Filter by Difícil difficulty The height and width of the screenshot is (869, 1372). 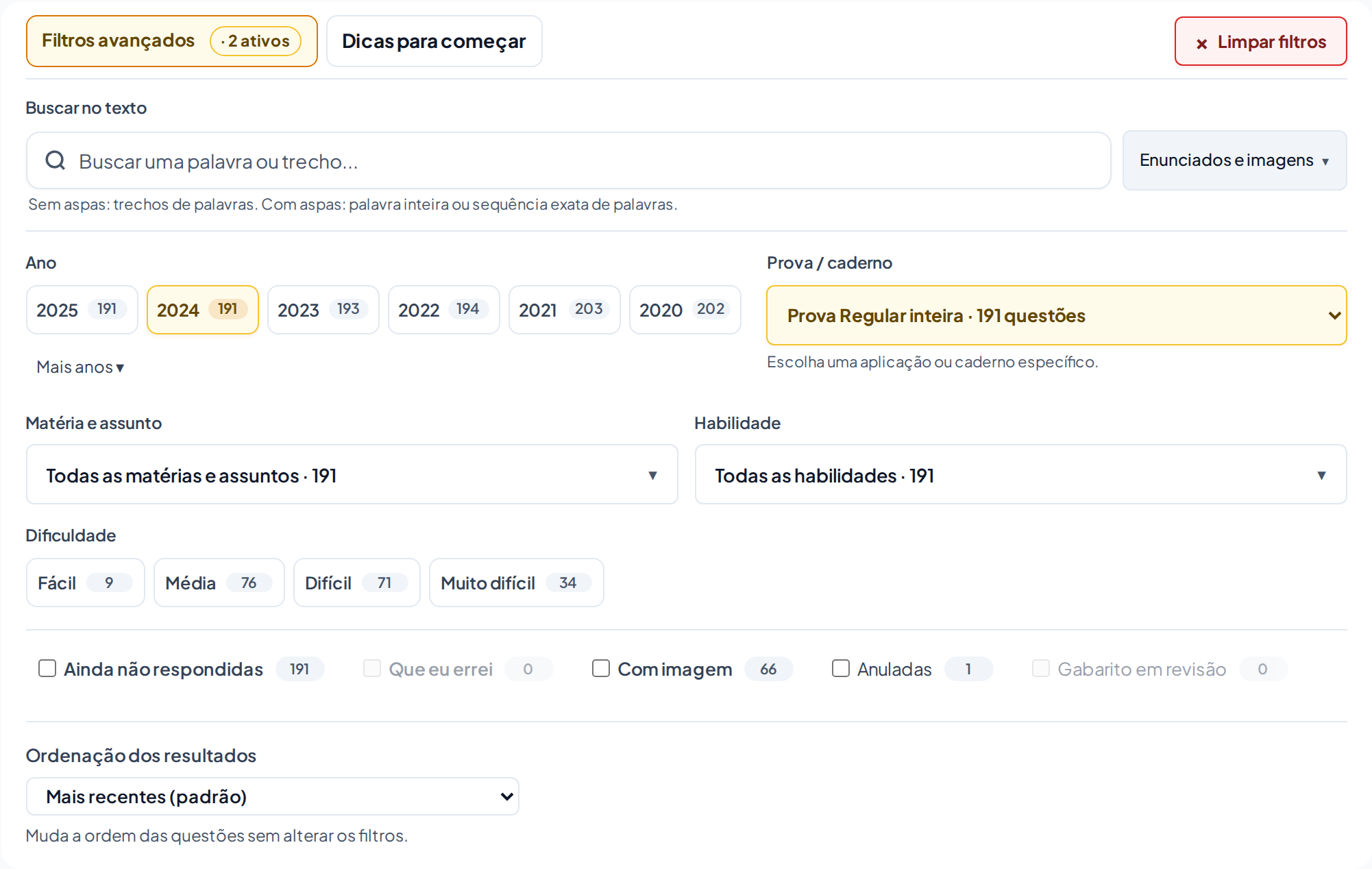(x=356, y=583)
